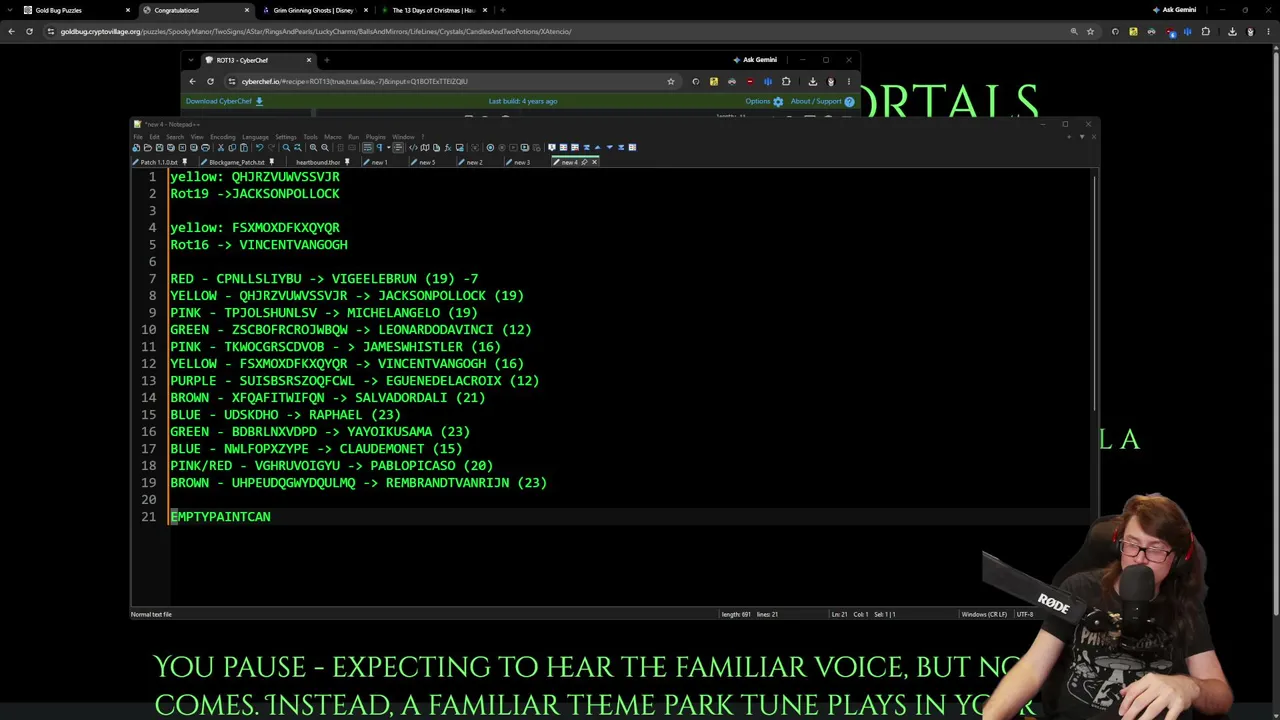
Task: Toggle pin on the new 4 tab
Action: tap(584, 162)
